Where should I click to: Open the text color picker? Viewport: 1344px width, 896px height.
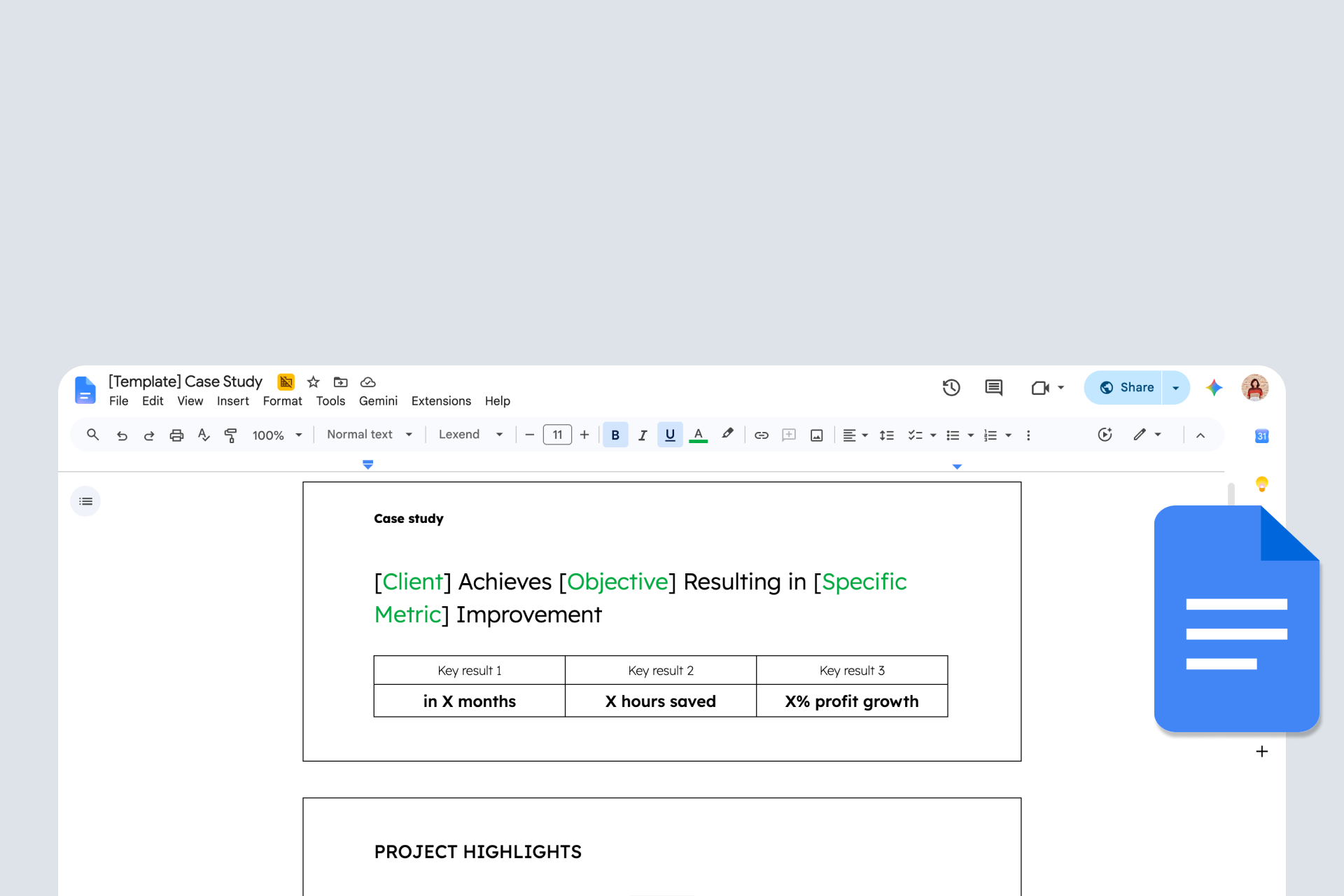click(x=698, y=435)
